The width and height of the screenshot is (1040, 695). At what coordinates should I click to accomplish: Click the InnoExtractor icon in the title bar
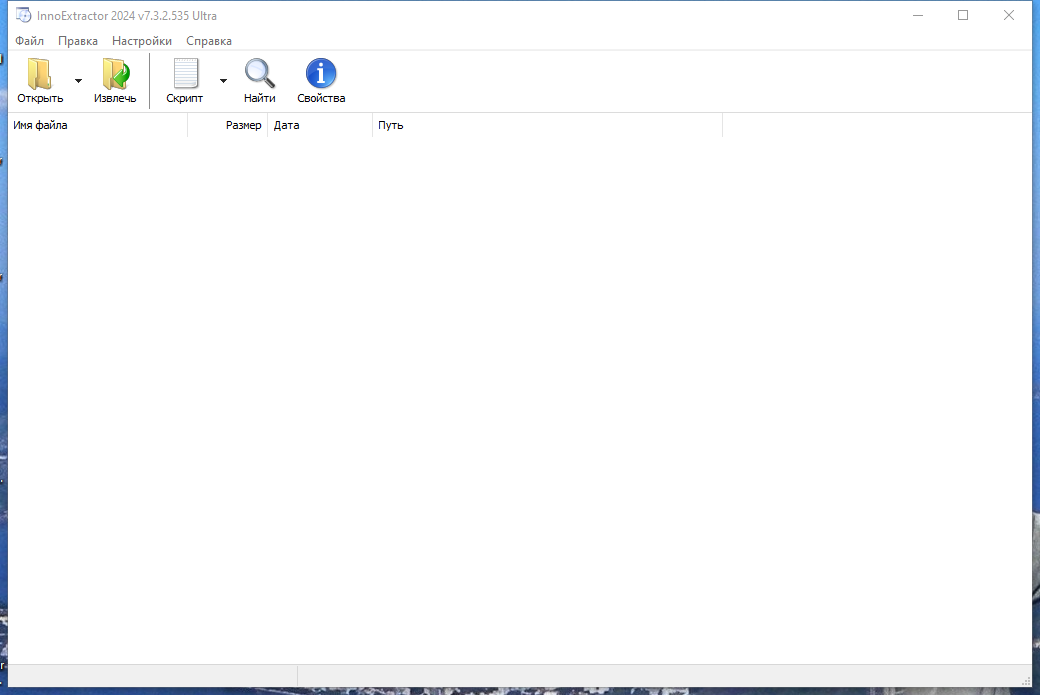click(21, 15)
